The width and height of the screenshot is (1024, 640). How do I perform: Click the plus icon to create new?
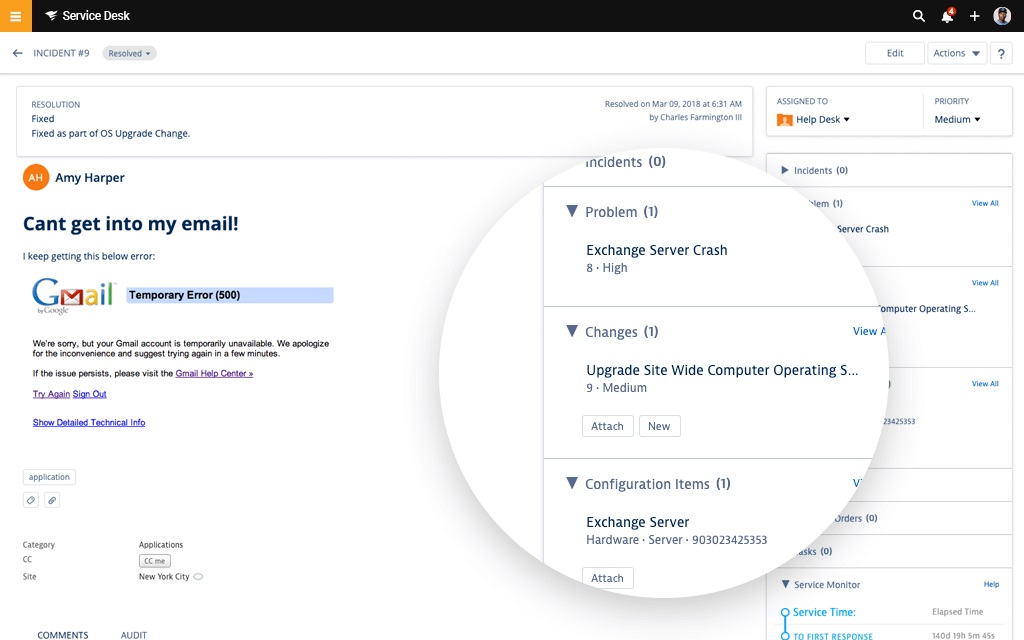[x=975, y=16]
